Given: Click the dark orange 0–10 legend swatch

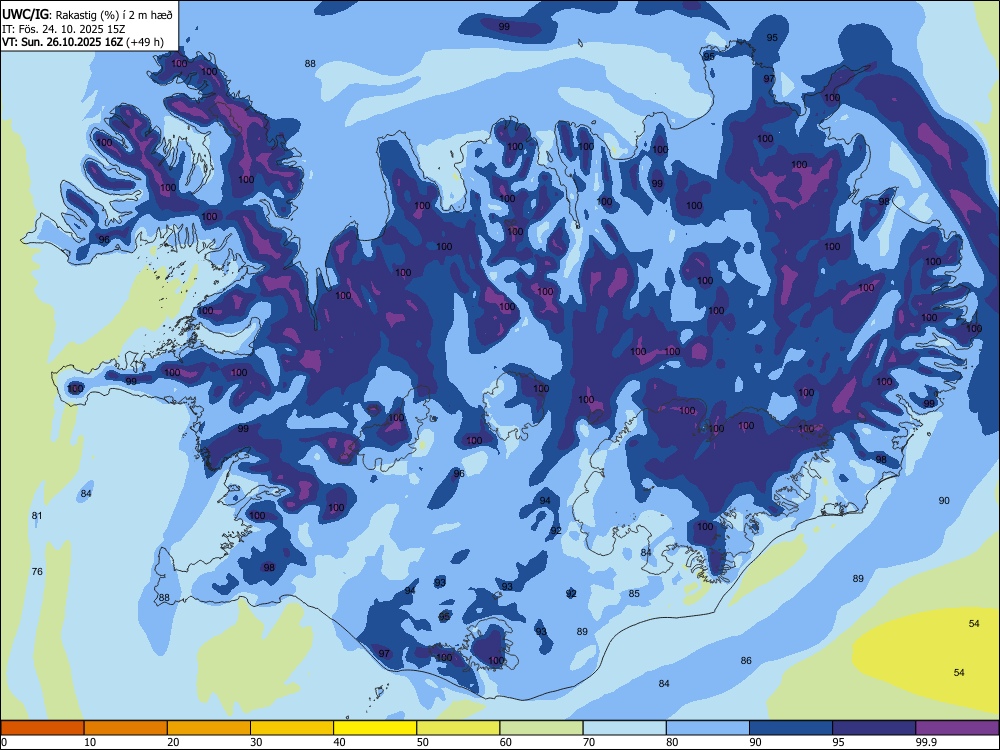Looking at the screenshot, I should tap(42, 728).
